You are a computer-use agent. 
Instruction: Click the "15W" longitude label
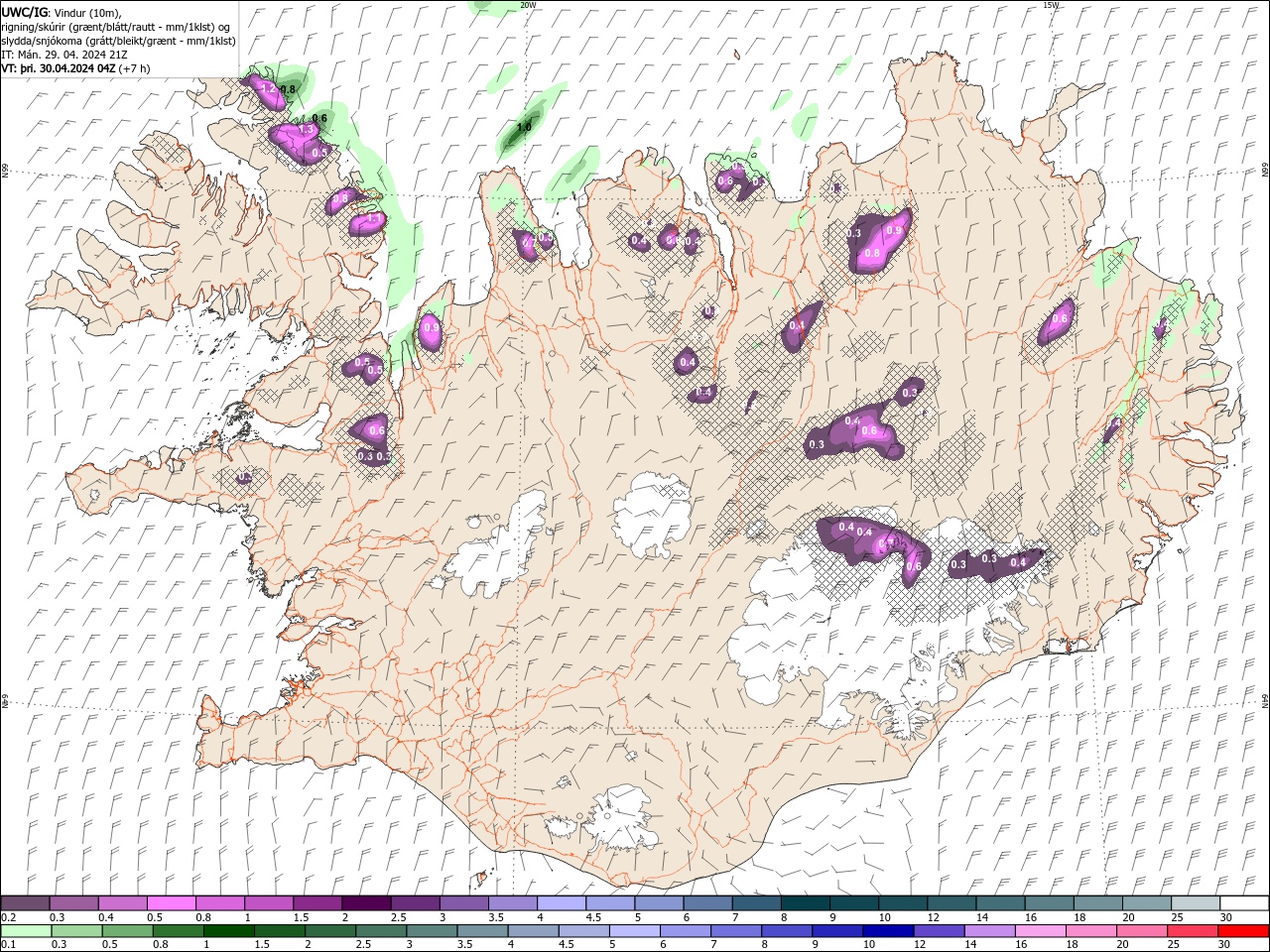pyautogui.click(x=1052, y=5)
